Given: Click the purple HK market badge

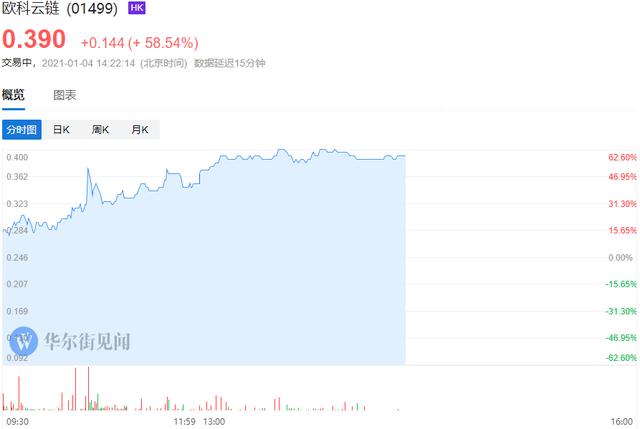Looking at the screenshot, I should pos(137,8).
